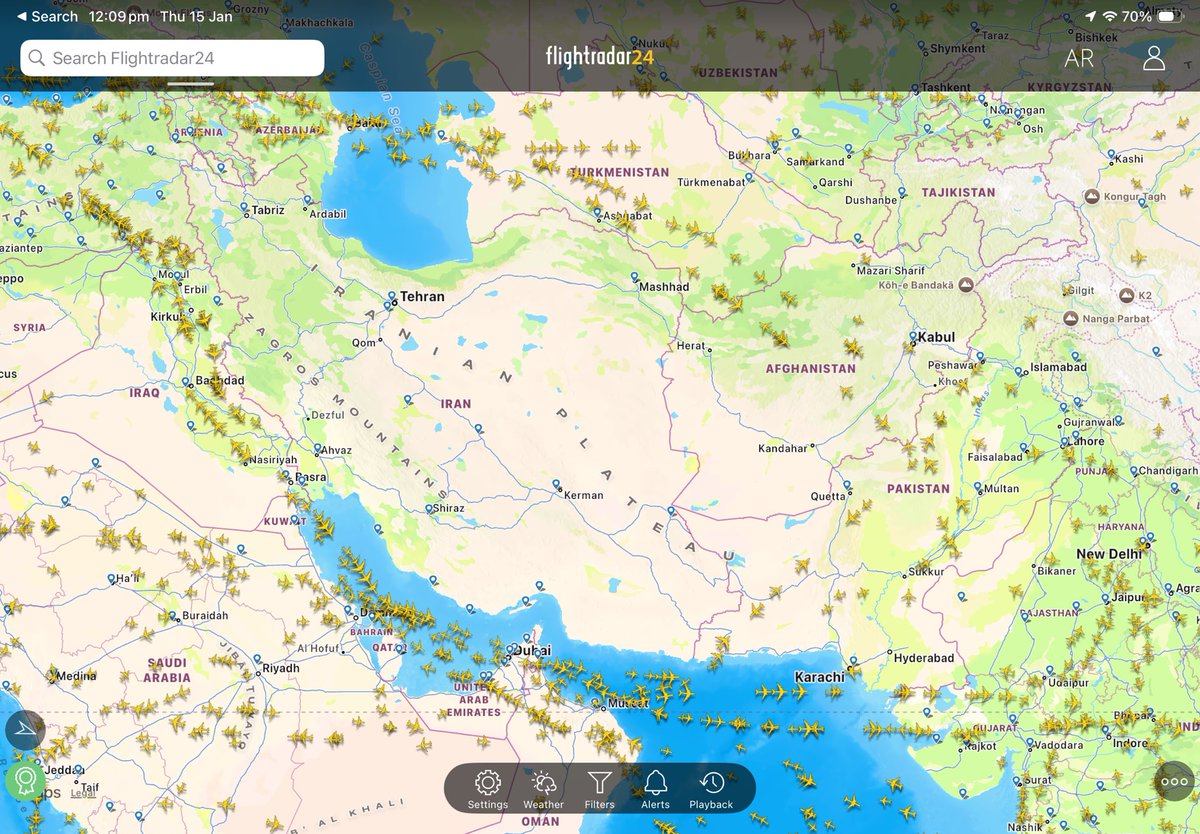Tap the grabber handle below search field
The width and height of the screenshot is (1200, 834).
point(190,83)
